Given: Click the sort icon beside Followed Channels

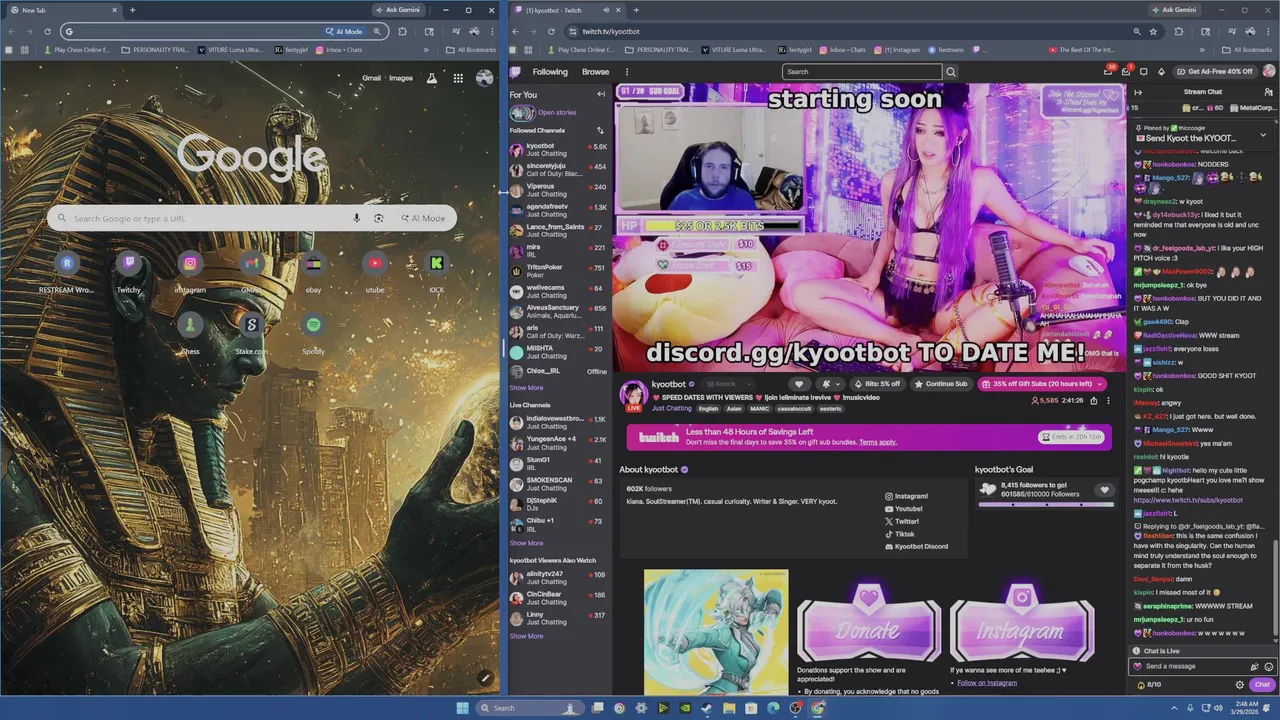Looking at the screenshot, I should (x=600, y=130).
